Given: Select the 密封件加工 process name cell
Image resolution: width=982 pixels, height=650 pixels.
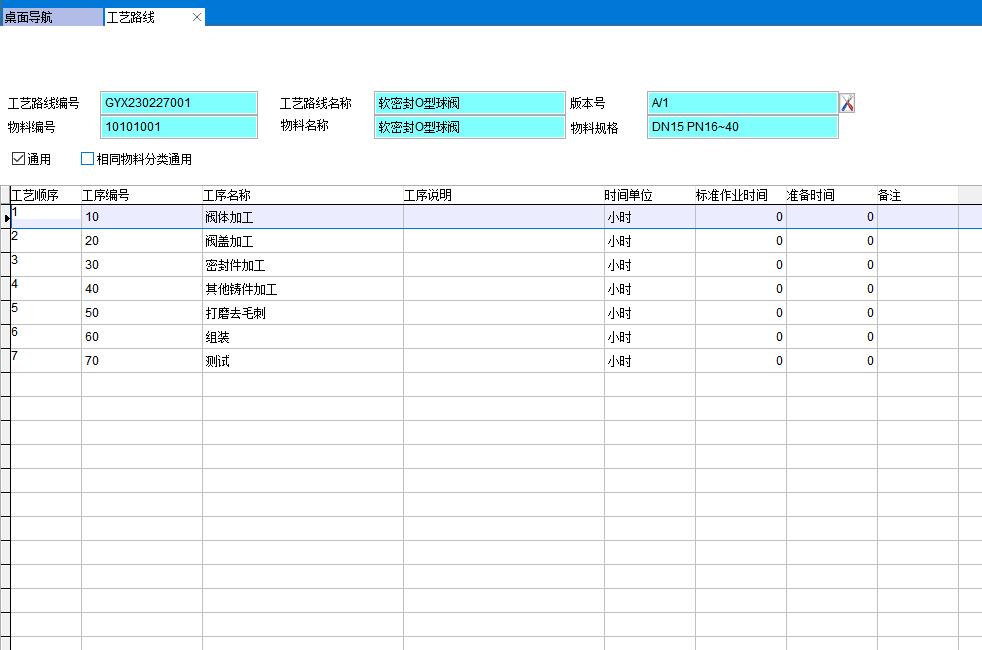Looking at the screenshot, I should (302, 265).
